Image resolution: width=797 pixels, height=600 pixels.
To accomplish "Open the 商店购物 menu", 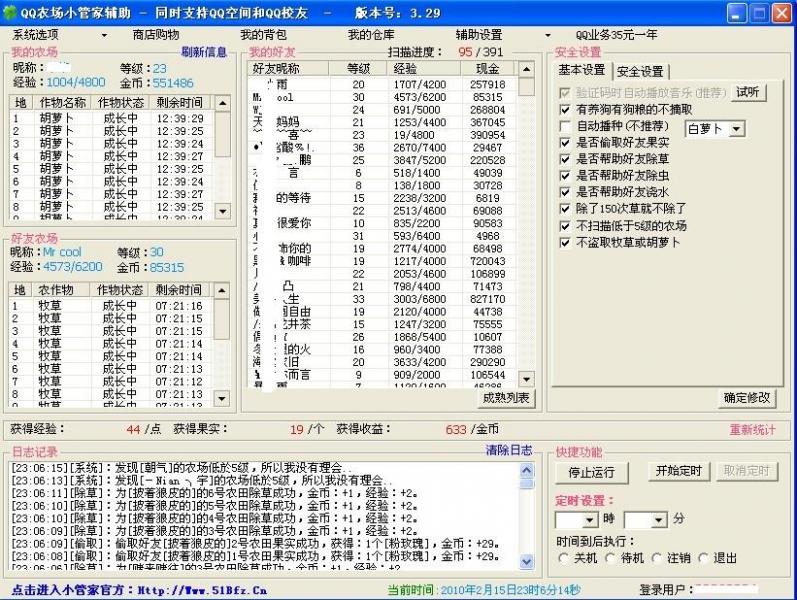I will (156, 35).
